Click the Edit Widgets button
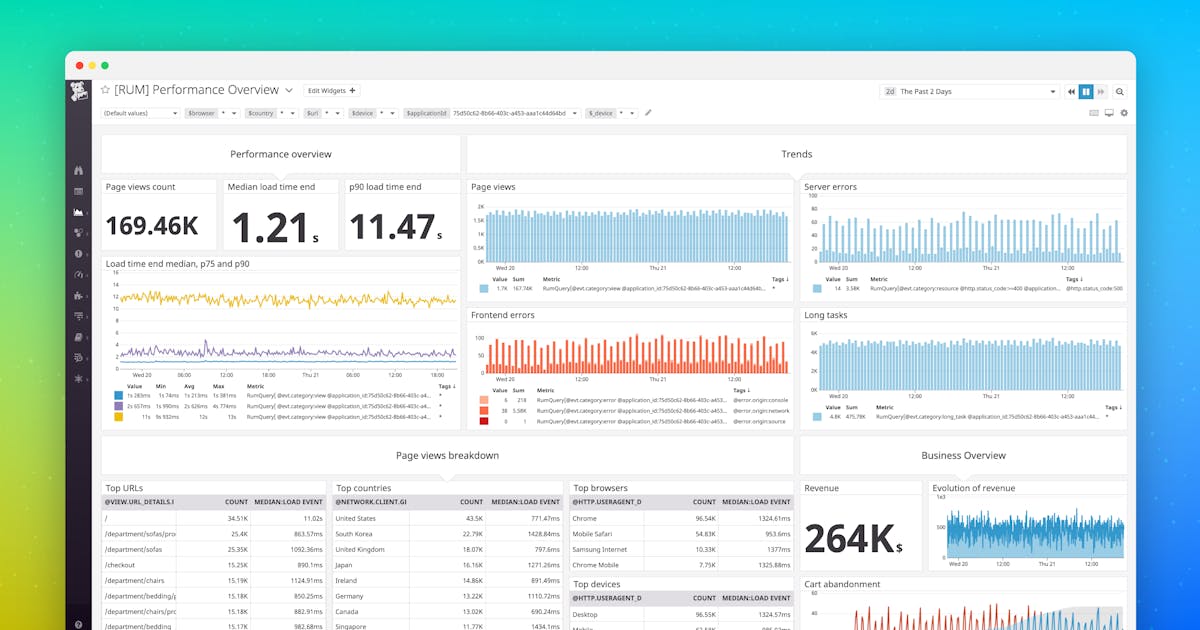1200x630 pixels. [330, 90]
